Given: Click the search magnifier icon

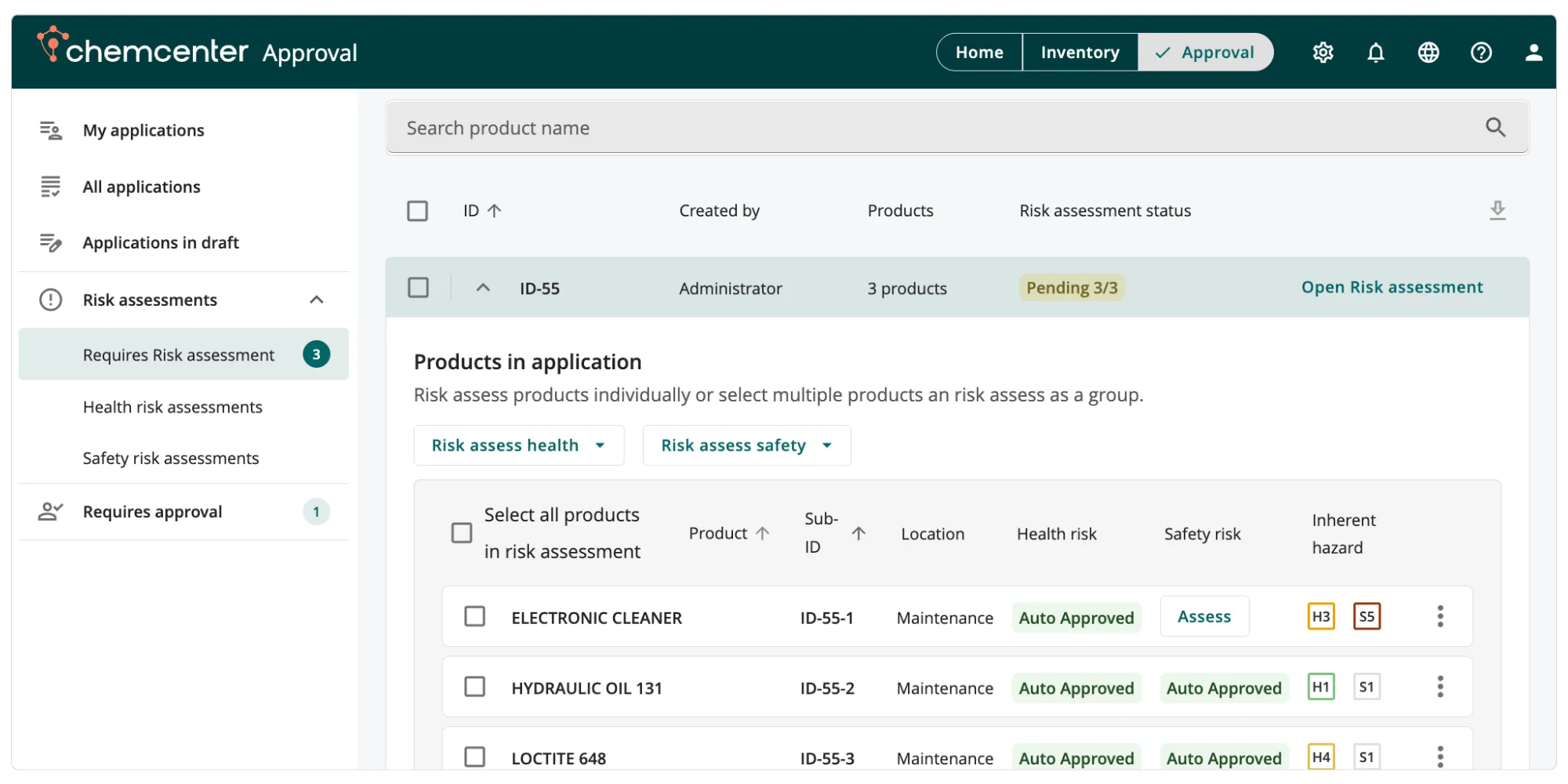Looking at the screenshot, I should pyautogui.click(x=1495, y=127).
